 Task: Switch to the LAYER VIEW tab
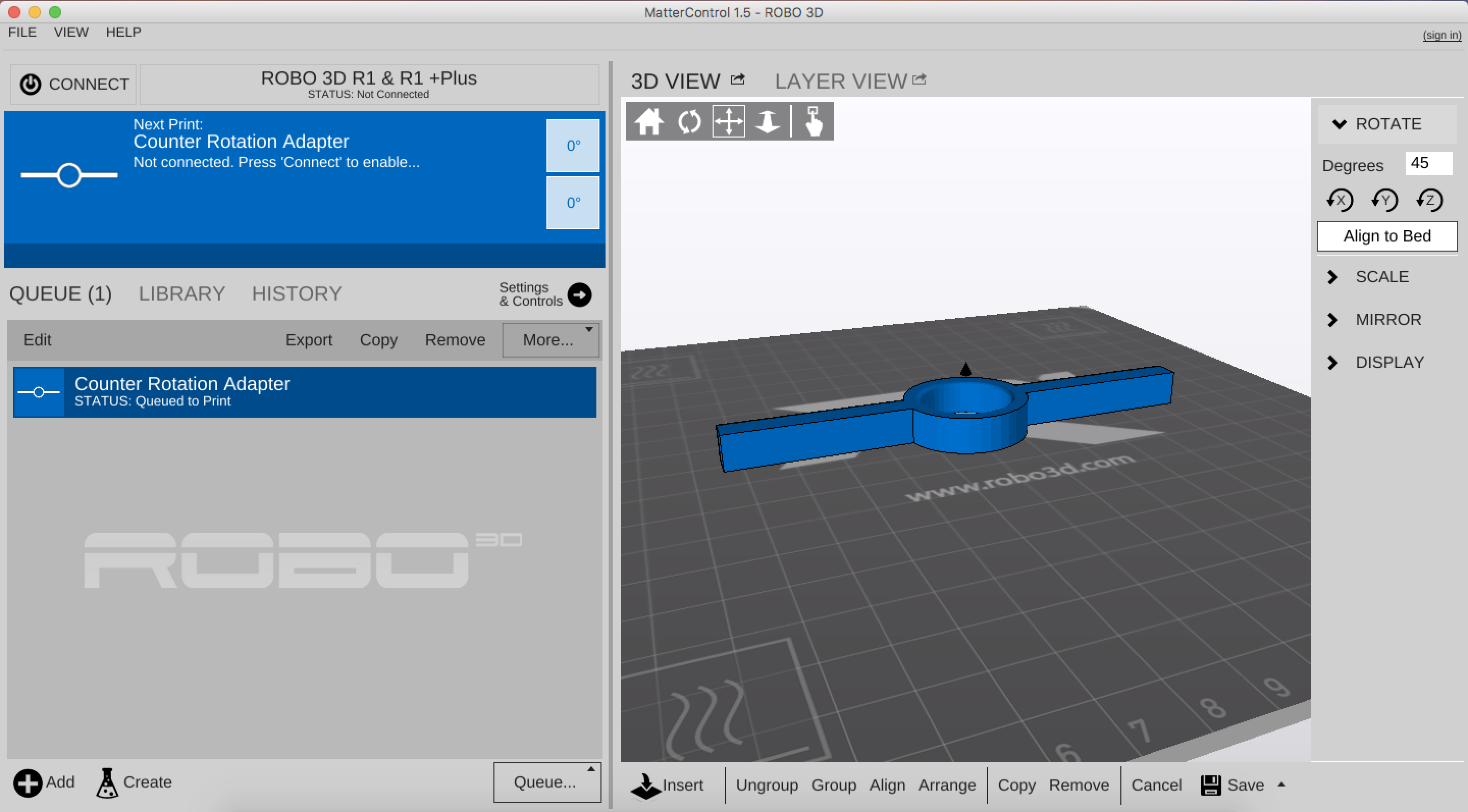841,81
